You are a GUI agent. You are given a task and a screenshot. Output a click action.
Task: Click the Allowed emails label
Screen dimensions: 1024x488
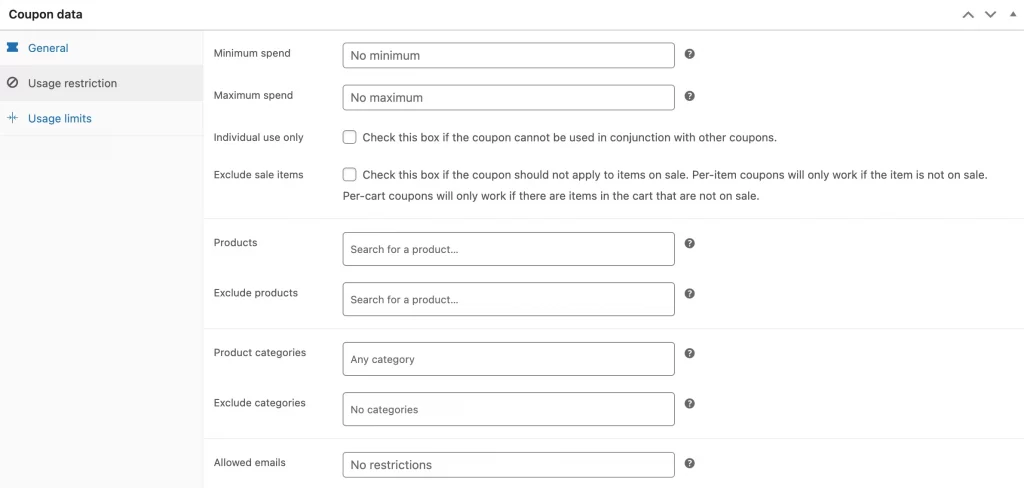[x=249, y=463]
